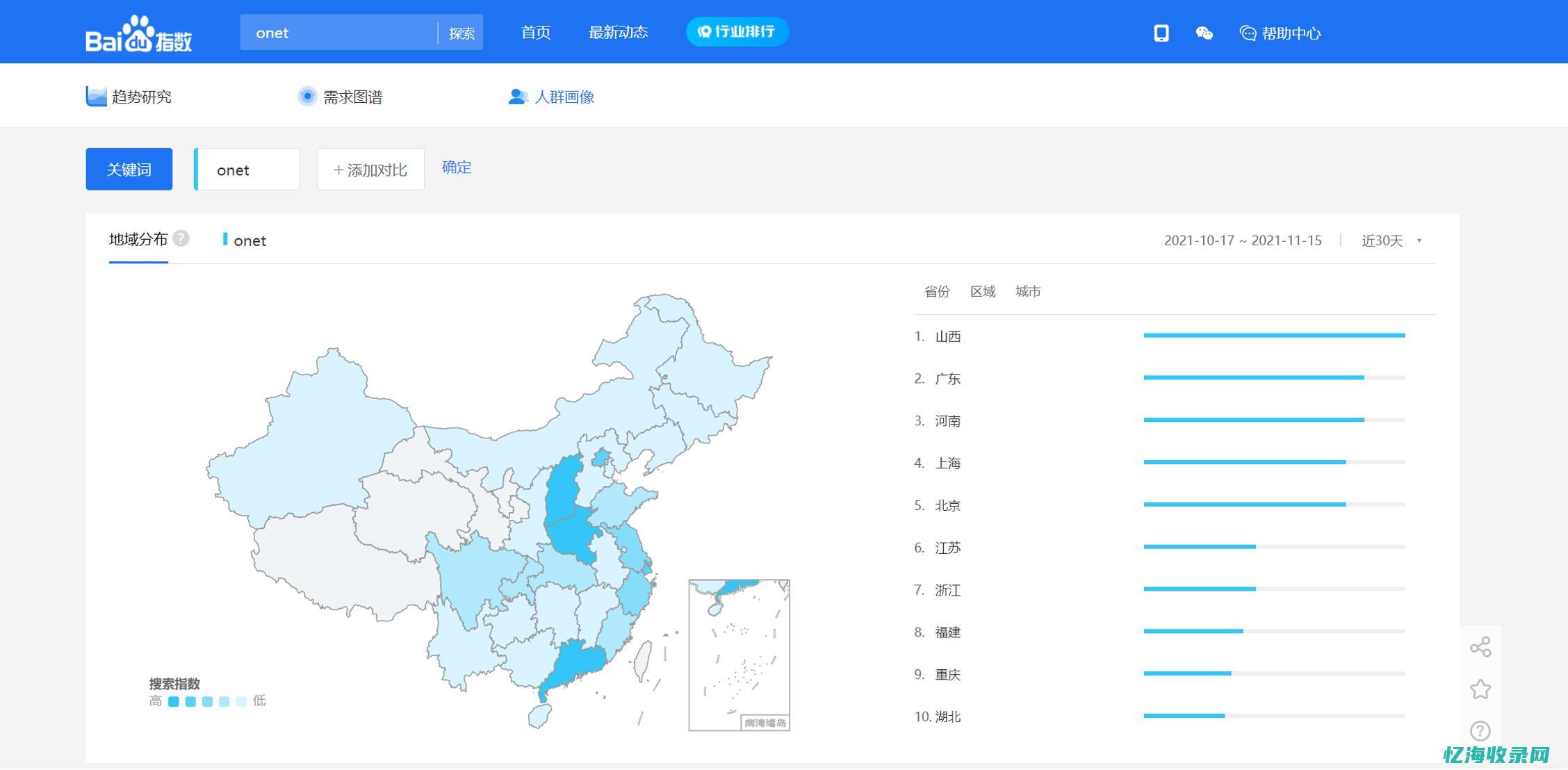The image size is (1568, 770).
Task: Click the share icon on right sidebar
Action: 1480,646
